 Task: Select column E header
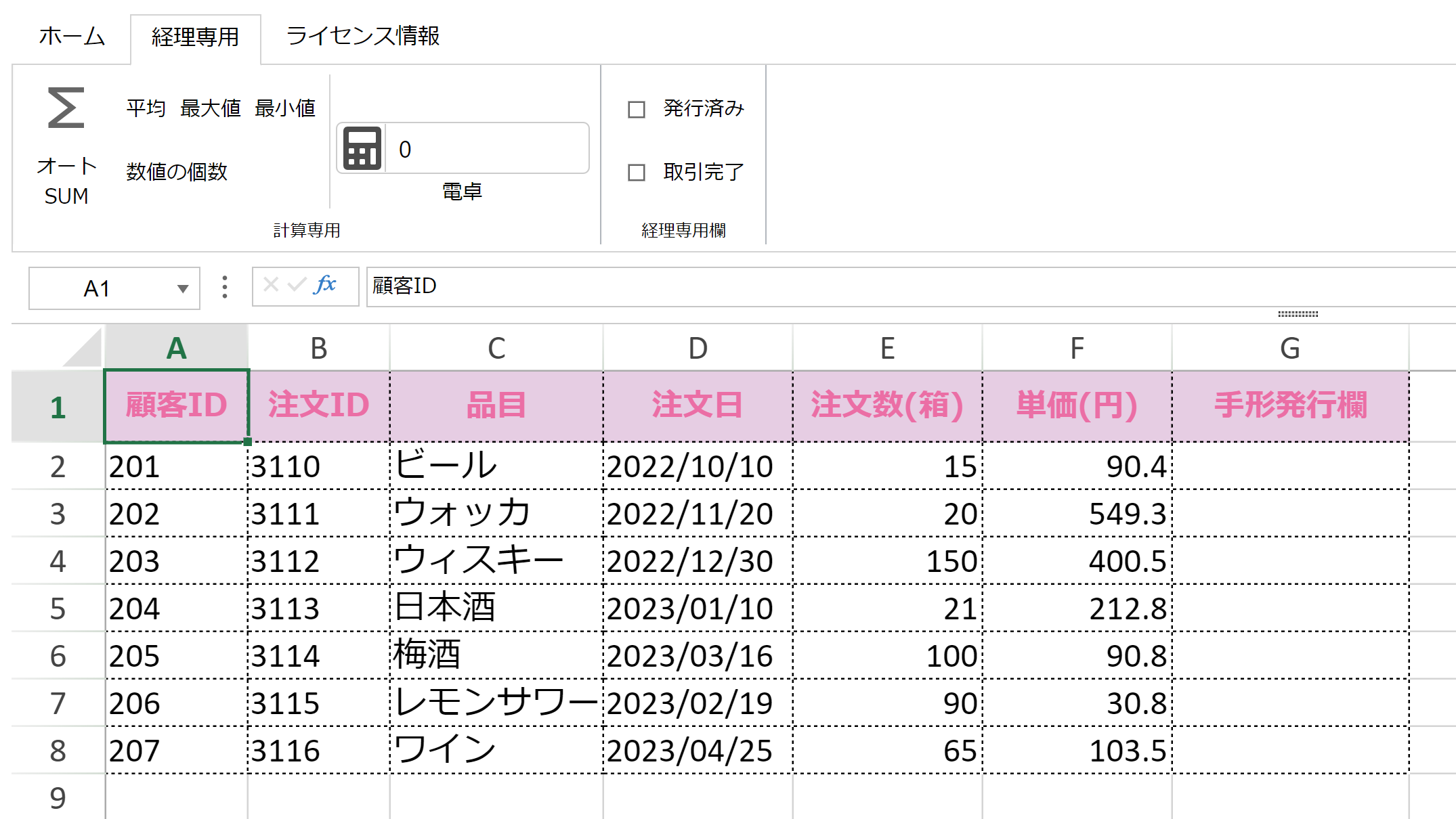click(888, 348)
